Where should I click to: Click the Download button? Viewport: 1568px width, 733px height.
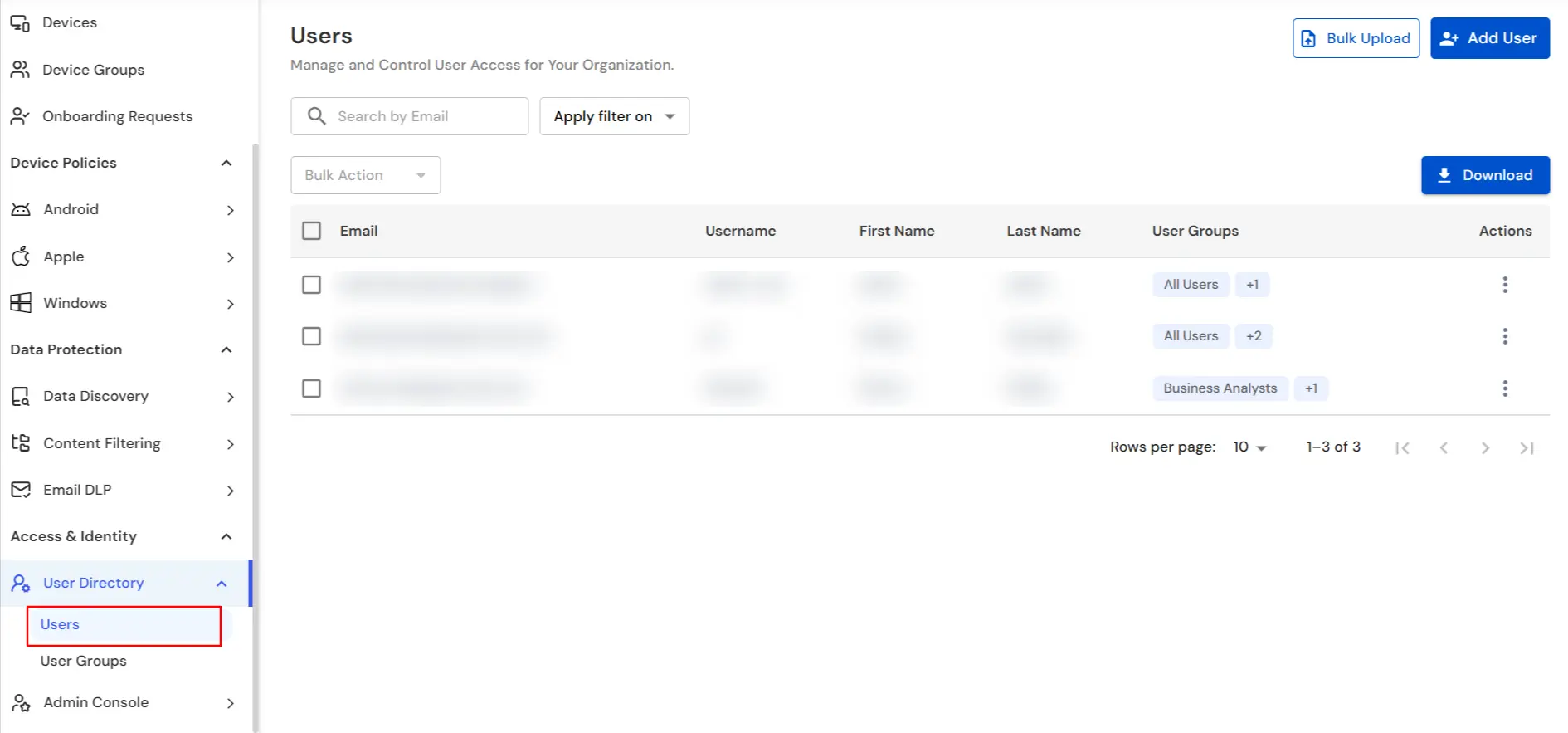[1485, 175]
